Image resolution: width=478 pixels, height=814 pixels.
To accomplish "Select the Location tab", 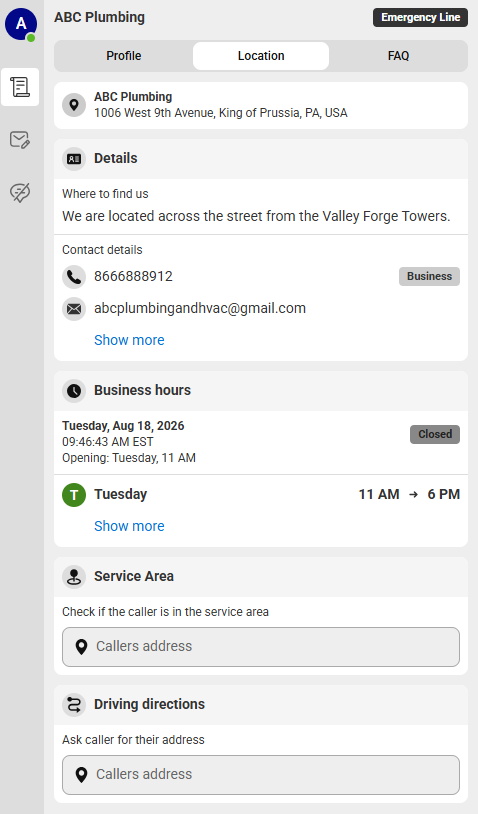I will (261, 56).
